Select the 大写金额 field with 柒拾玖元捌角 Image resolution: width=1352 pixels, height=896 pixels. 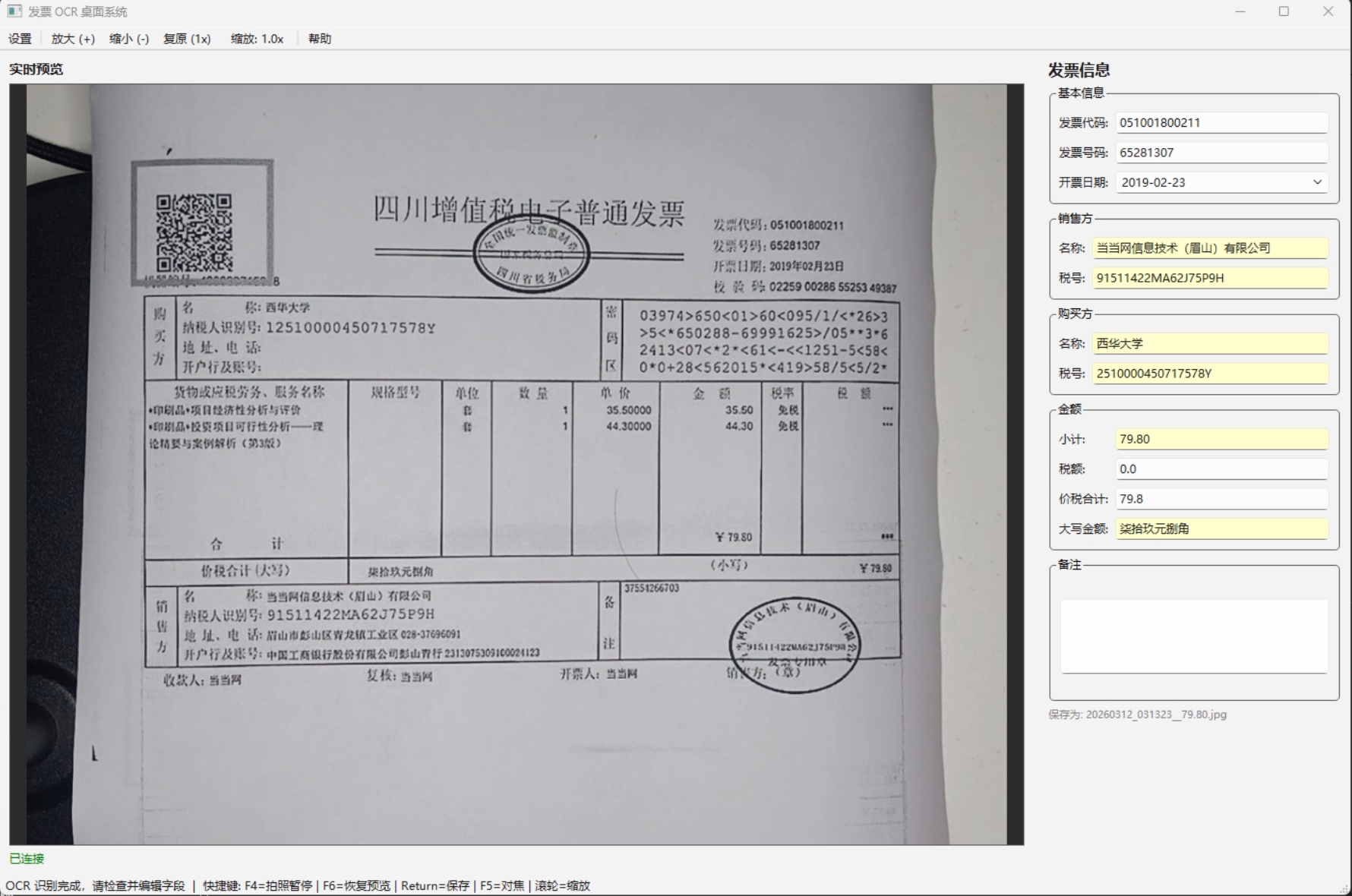[x=1221, y=529]
